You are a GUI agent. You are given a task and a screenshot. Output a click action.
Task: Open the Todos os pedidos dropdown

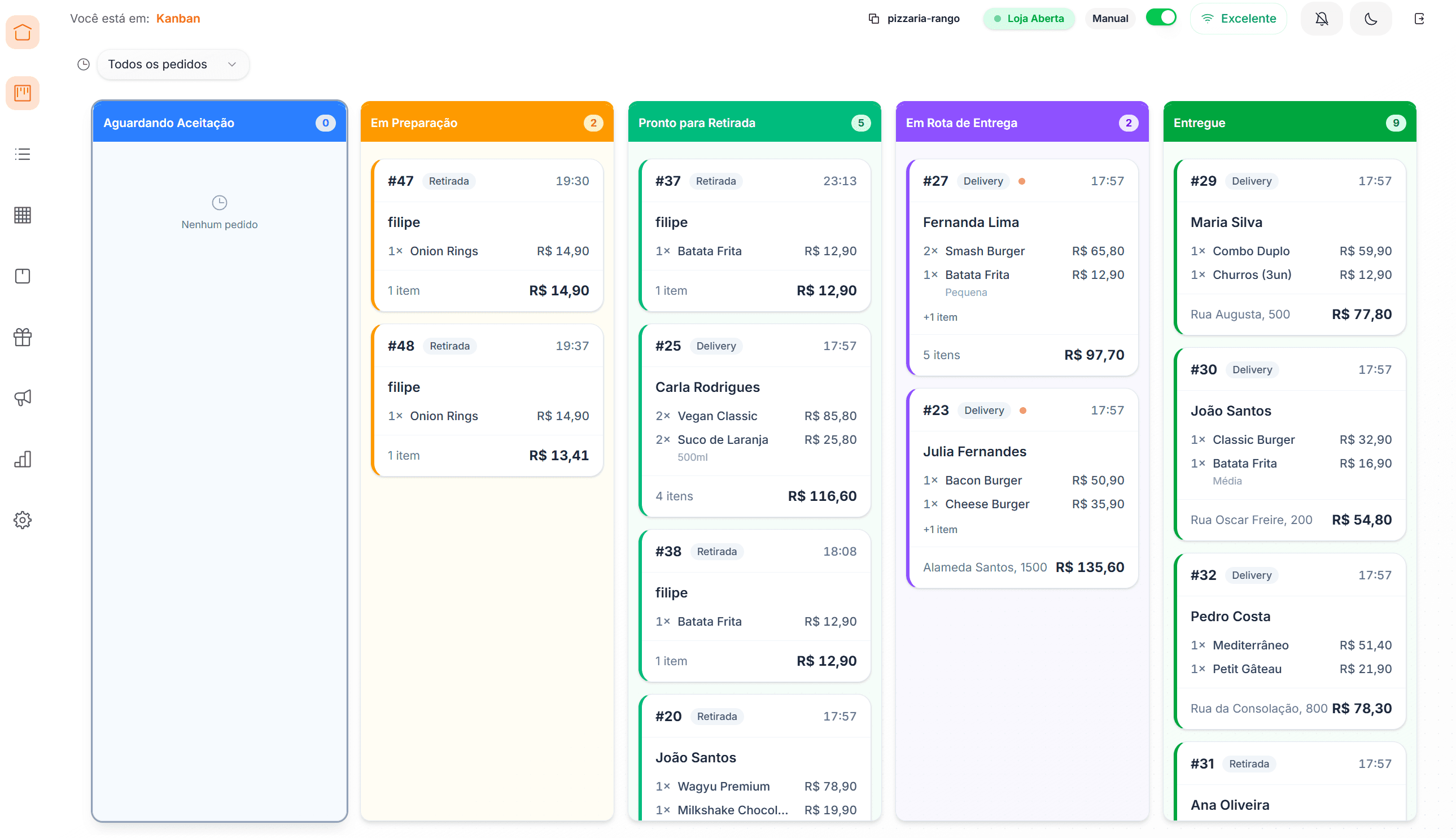click(173, 64)
